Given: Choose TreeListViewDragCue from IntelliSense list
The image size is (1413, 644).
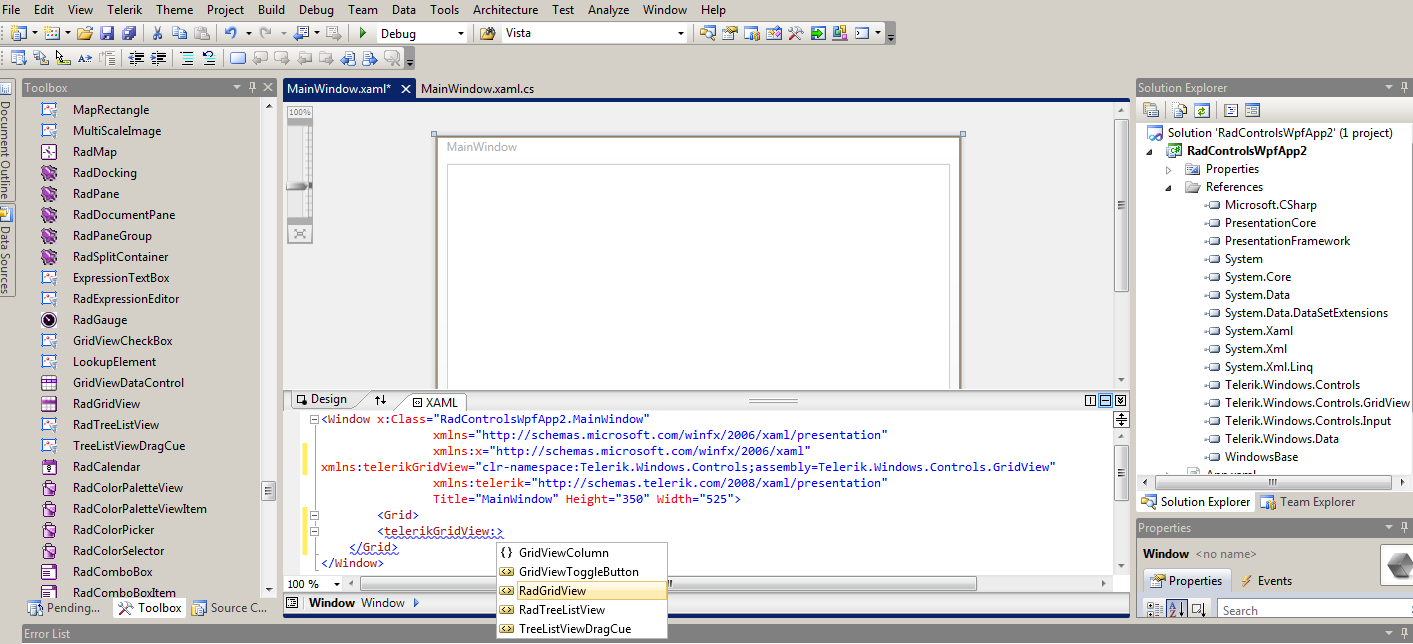Looking at the screenshot, I should [582, 629].
